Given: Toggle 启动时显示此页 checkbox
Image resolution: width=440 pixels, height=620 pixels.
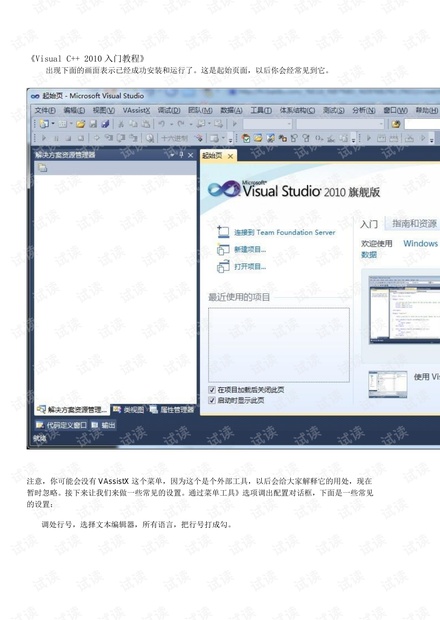Looking at the screenshot, I should pos(212,401).
